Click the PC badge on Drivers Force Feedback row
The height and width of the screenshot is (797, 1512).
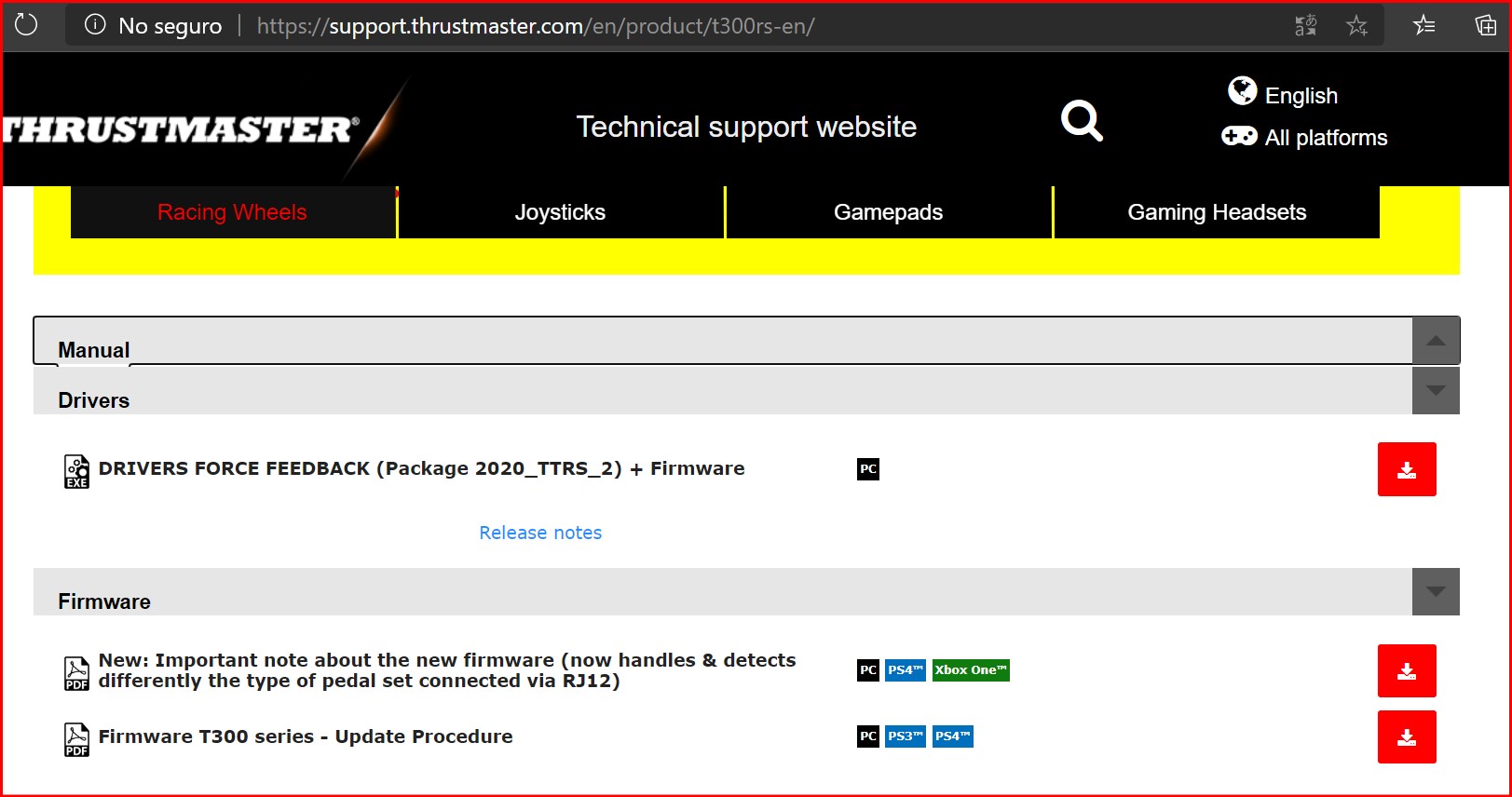pos(867,468)
